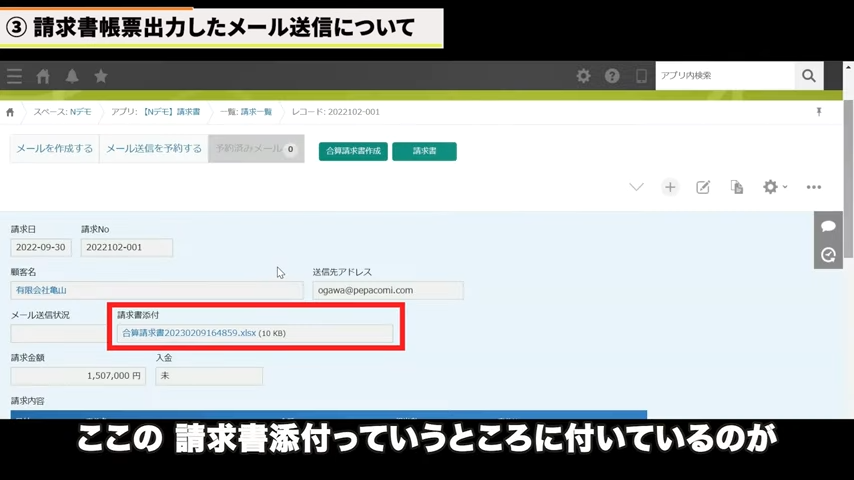Duplicate the record copy icon

click(x=736, y=187)
